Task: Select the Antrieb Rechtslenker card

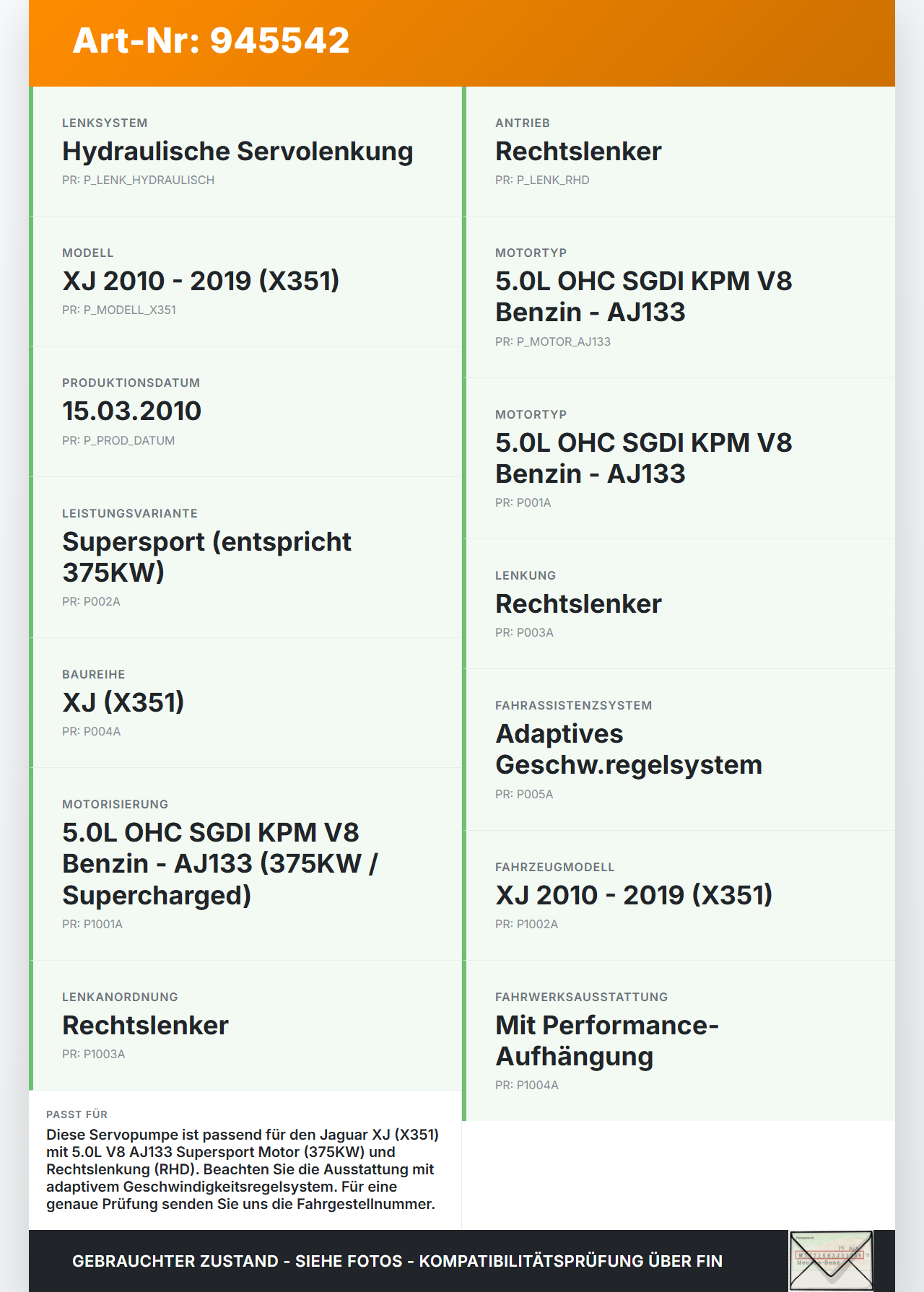Action: pos(679,152)
